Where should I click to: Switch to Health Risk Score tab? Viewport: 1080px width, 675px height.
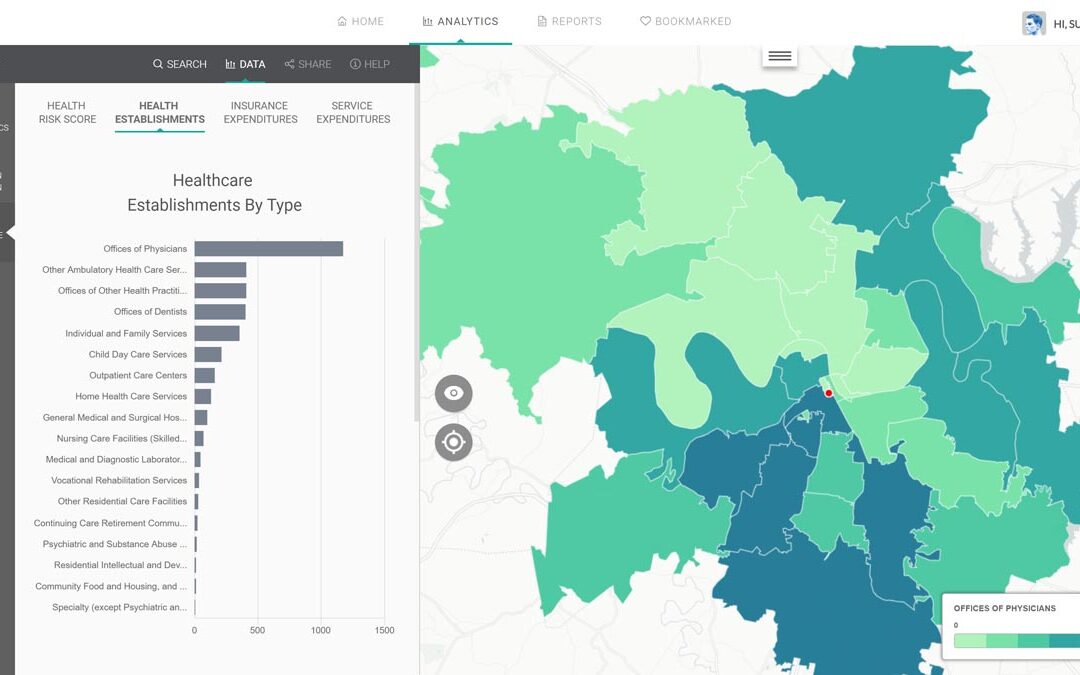pyautogui.click(x=67, y=112)
